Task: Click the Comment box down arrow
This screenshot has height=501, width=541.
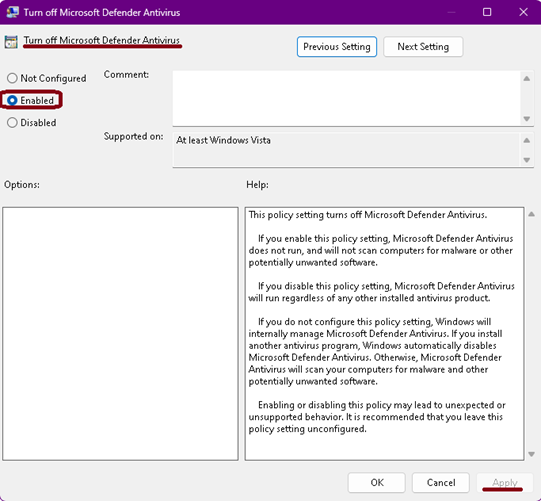Action: tap(527, 119)
